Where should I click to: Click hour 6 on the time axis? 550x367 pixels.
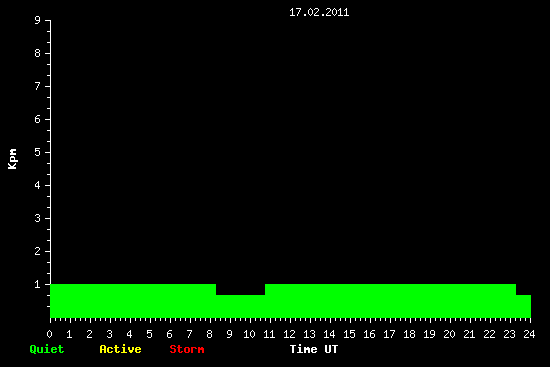169,334
